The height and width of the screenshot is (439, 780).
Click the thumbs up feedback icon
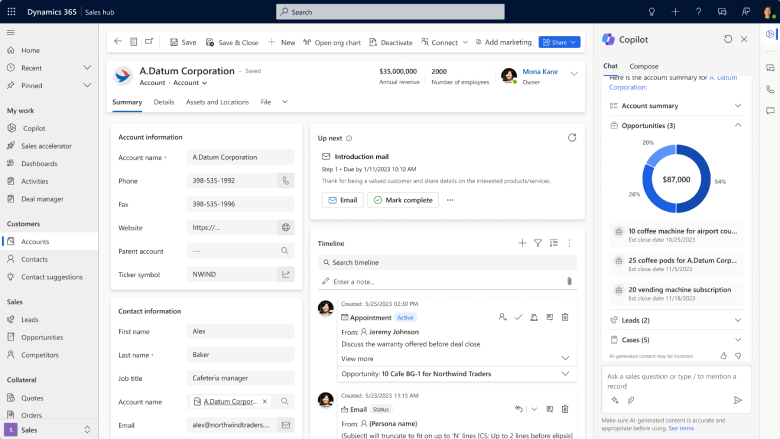[x=723, y=355]
